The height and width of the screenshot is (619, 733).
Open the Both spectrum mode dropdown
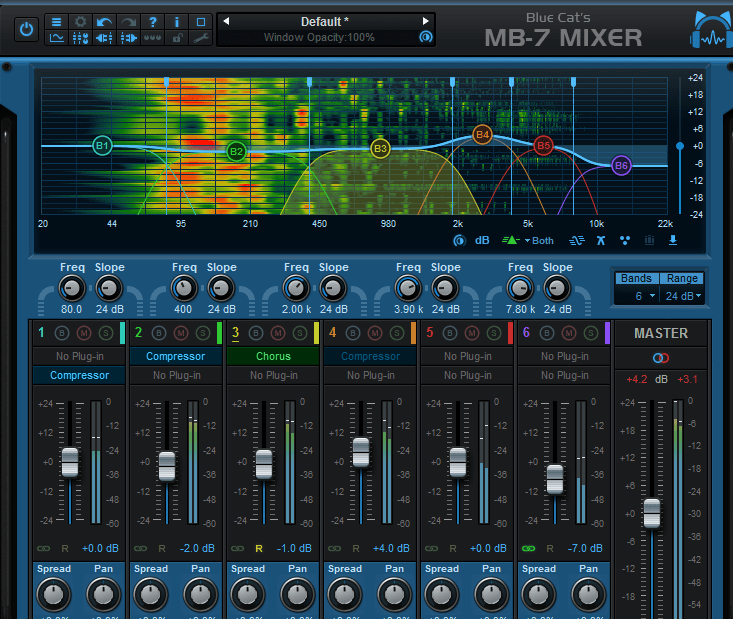tap(539, 241)
